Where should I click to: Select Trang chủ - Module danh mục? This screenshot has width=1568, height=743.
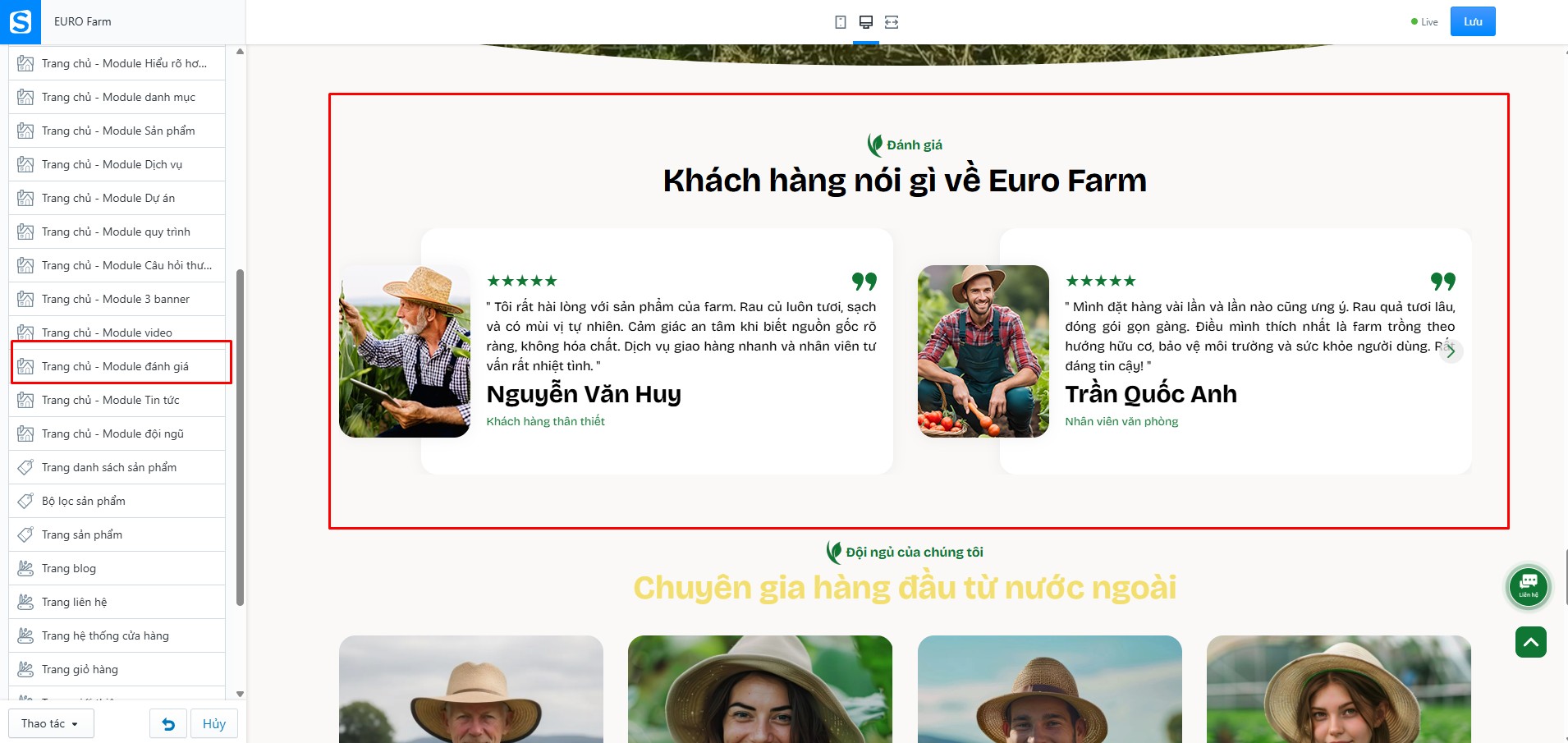(117, 97)
